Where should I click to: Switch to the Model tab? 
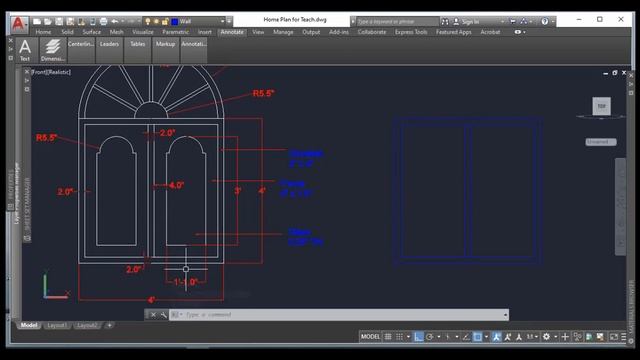29,325
